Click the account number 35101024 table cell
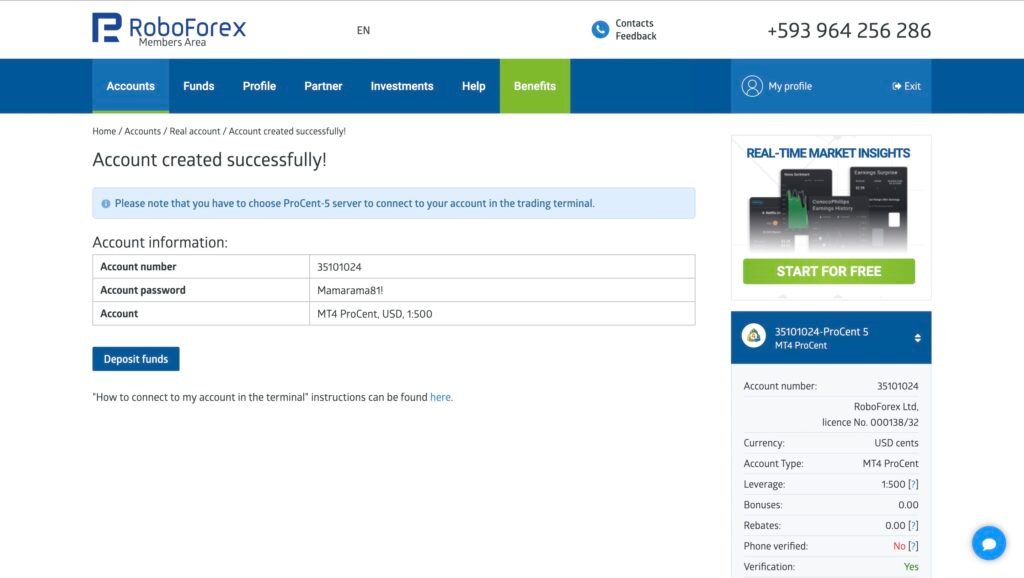The height and width of the screenshot is (578, 1024). click(502, 266)
